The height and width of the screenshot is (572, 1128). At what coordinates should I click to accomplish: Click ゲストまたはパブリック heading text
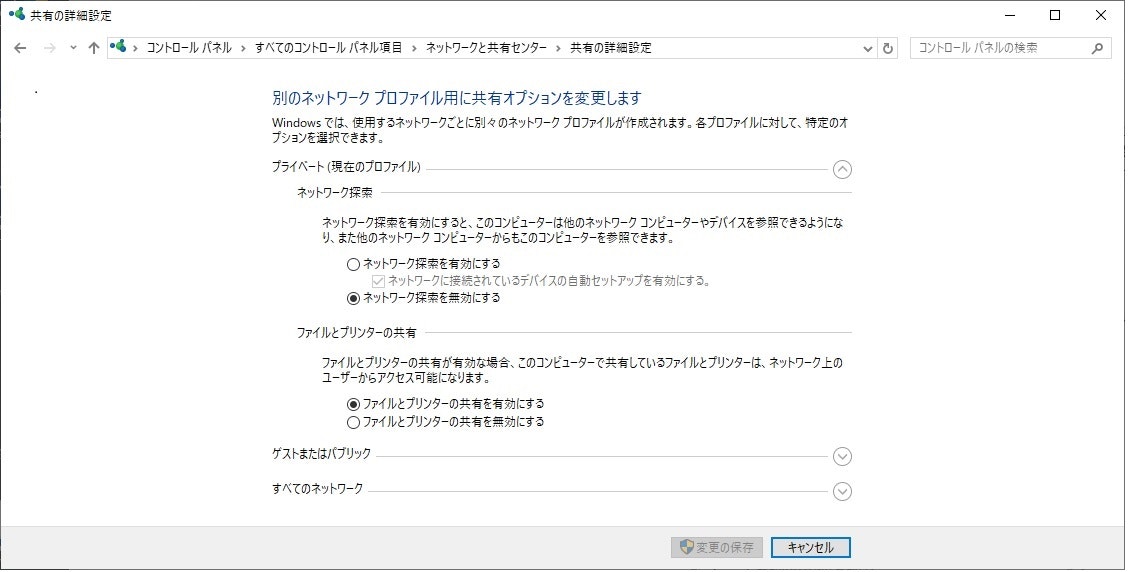(x=322, y=453)
